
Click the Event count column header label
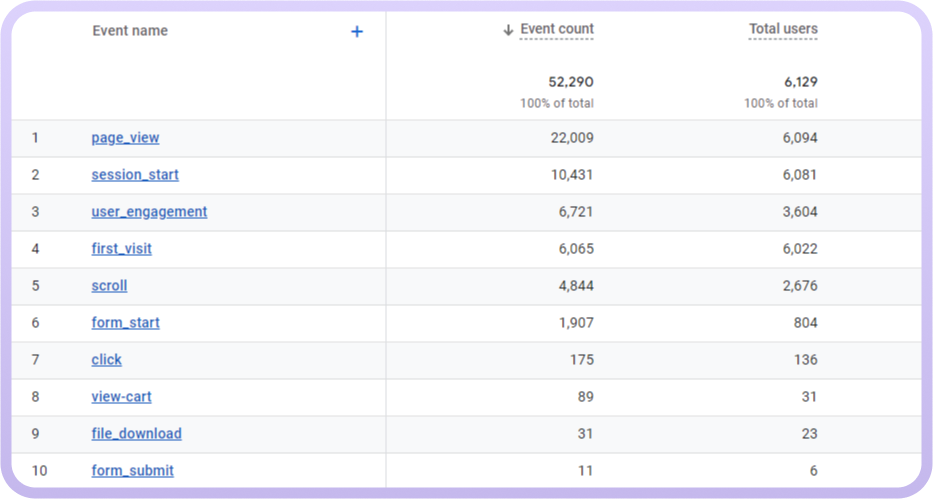coord(557,30)
